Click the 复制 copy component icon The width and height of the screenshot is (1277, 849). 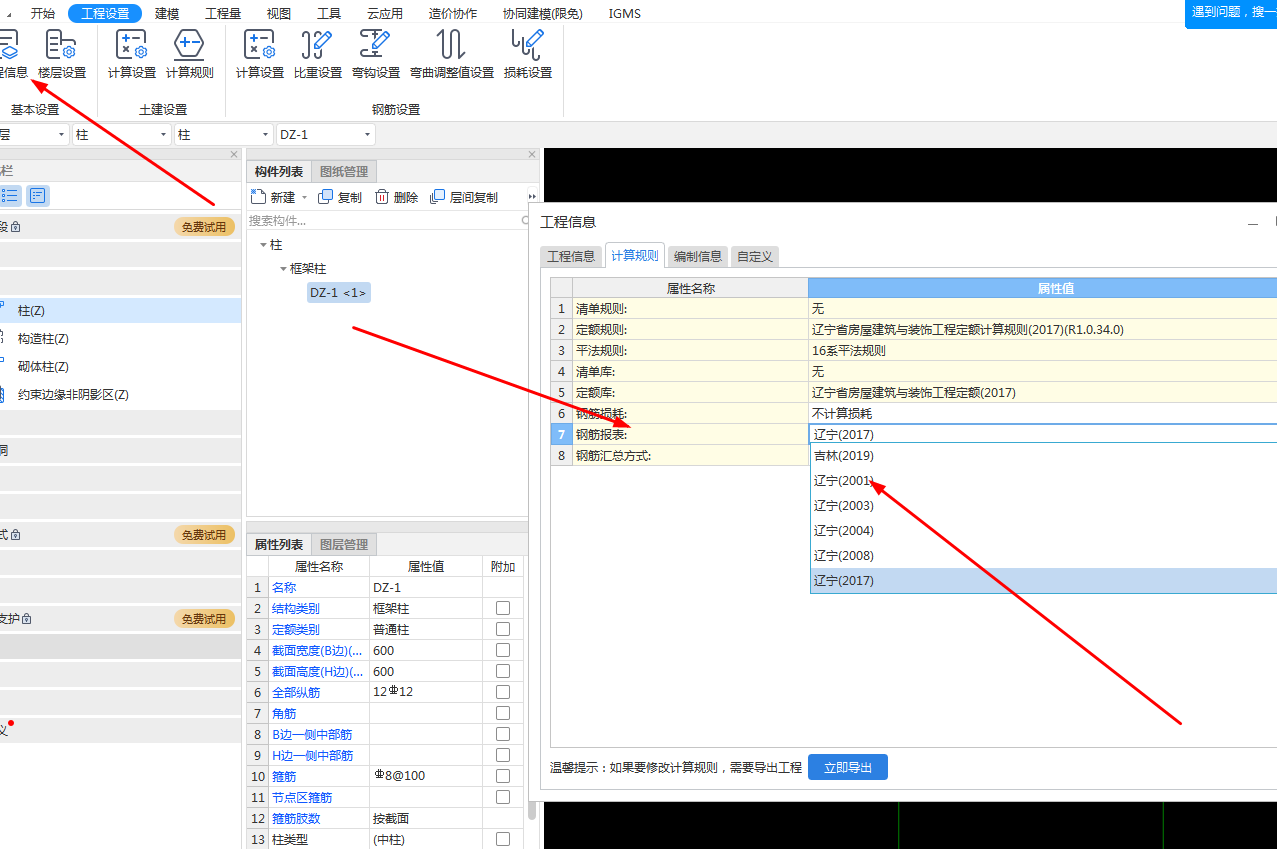[x=325, y=197]
